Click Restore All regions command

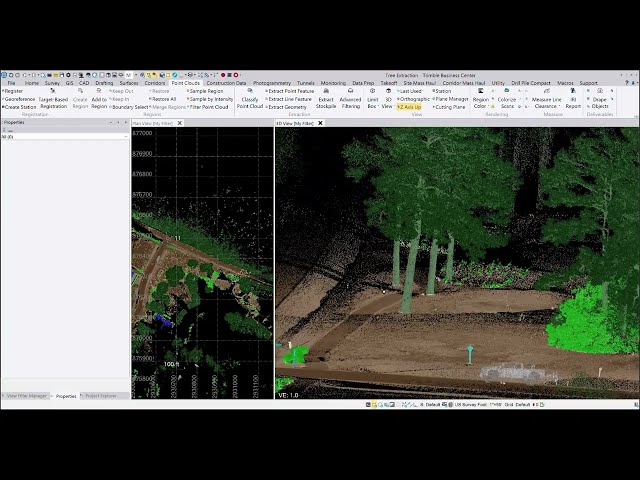[x=163, y=99]
